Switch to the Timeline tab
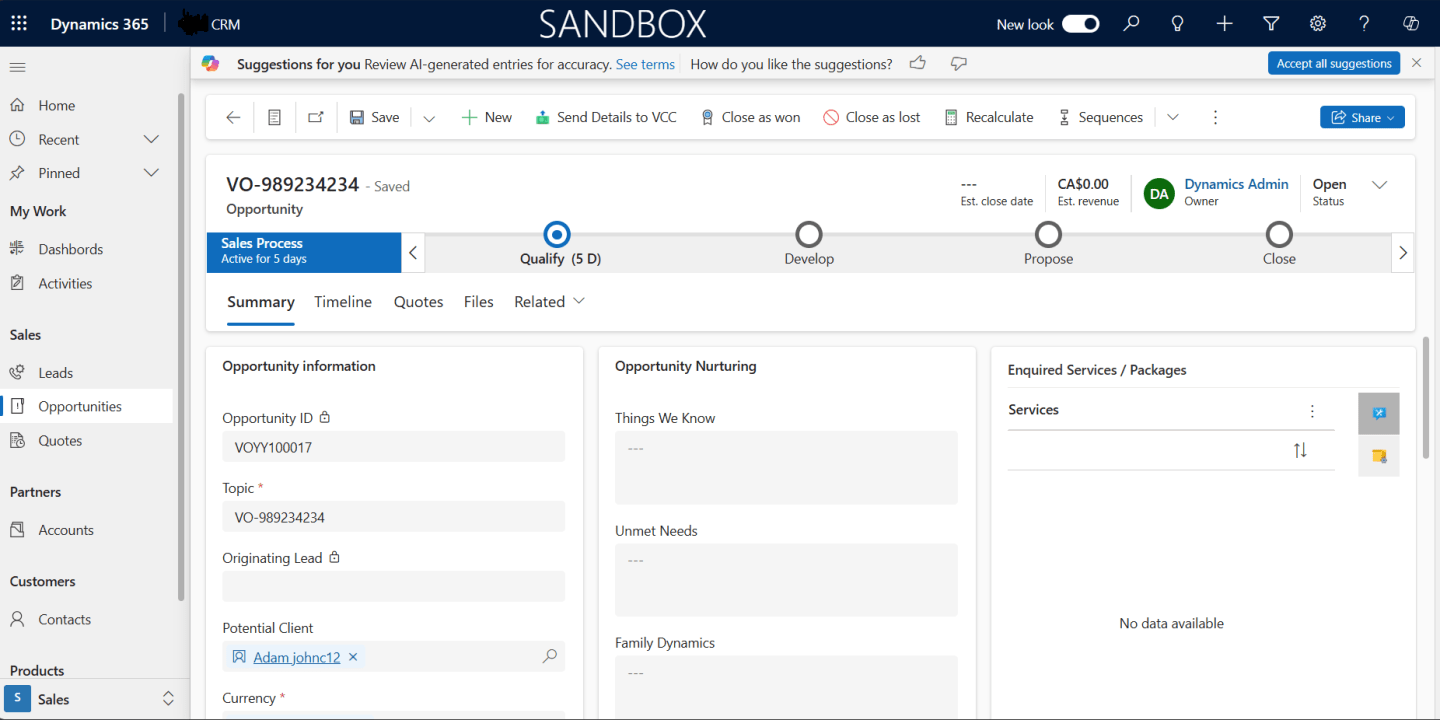This screenshot has width=1440, height=720. pyautogui.click(x=343, y=302)
